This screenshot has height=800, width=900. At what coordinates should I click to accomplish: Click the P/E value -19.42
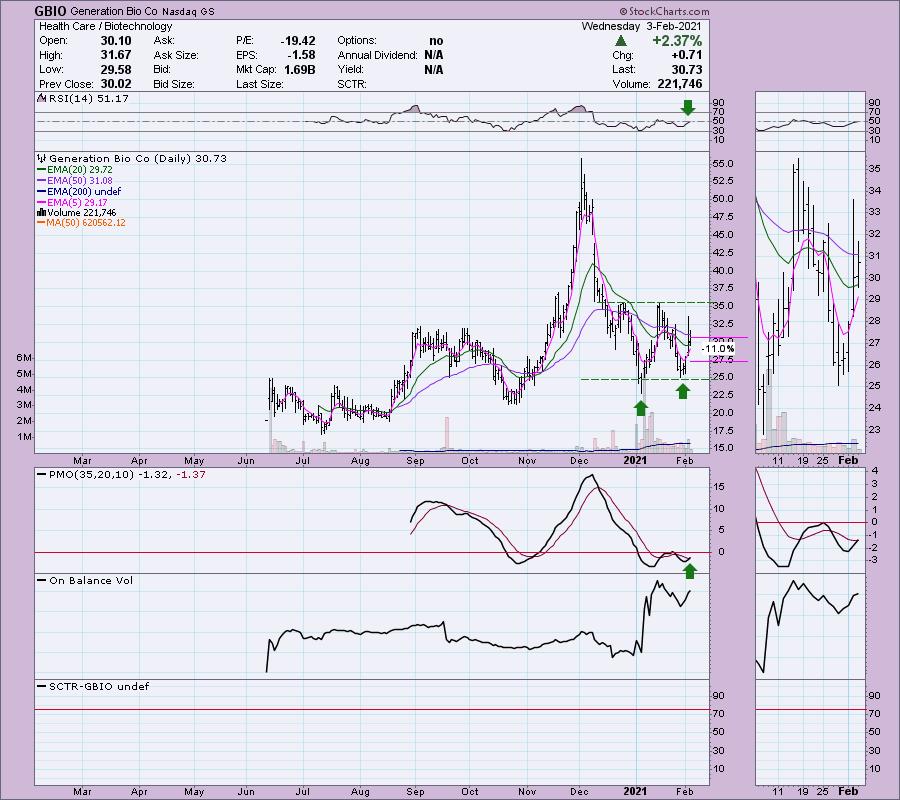click(298, 41)
